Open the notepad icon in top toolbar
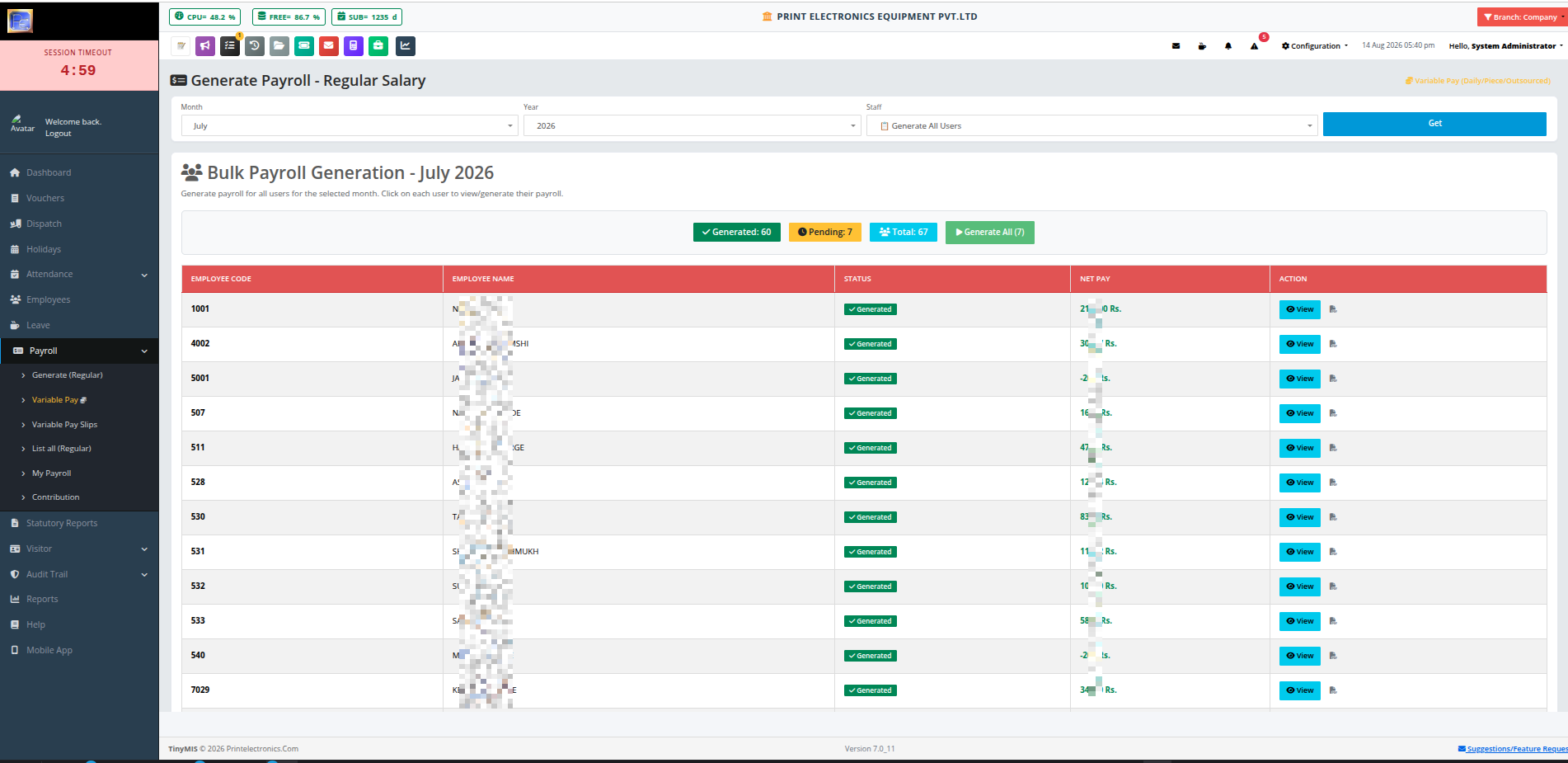The image size is (1568, 763). pyautogui.click(x=181, y=46)
